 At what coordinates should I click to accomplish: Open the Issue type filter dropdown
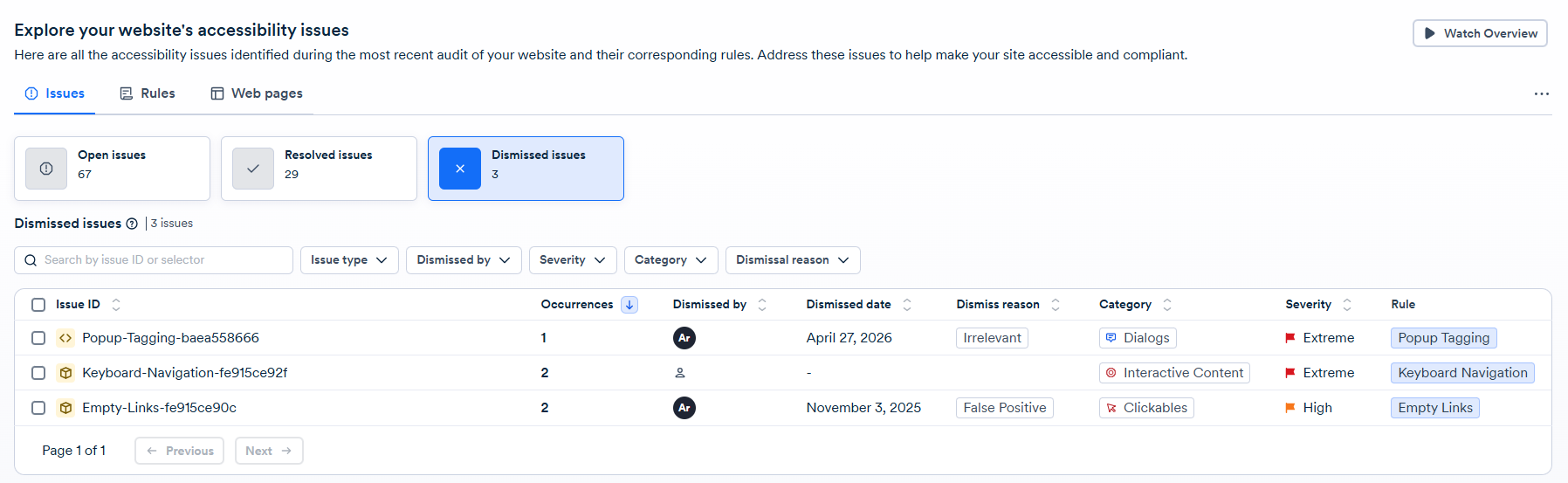pos(349,260)
